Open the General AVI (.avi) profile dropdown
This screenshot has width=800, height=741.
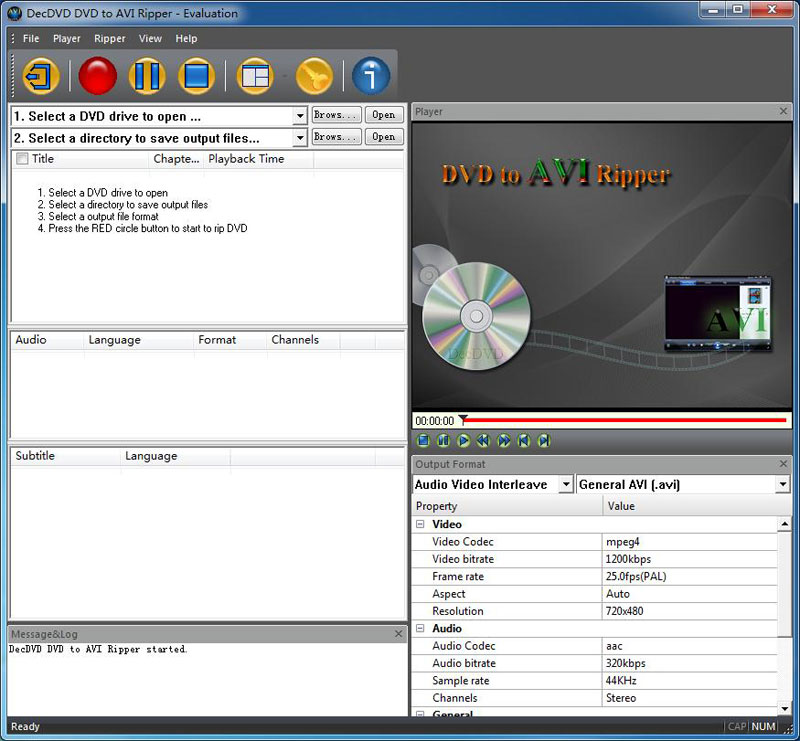click(783, 484)
